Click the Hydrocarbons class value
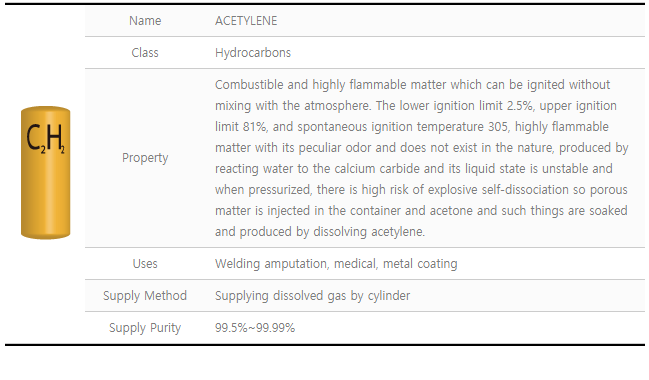This screenshot has height=380, width=649. coord(253,53)
